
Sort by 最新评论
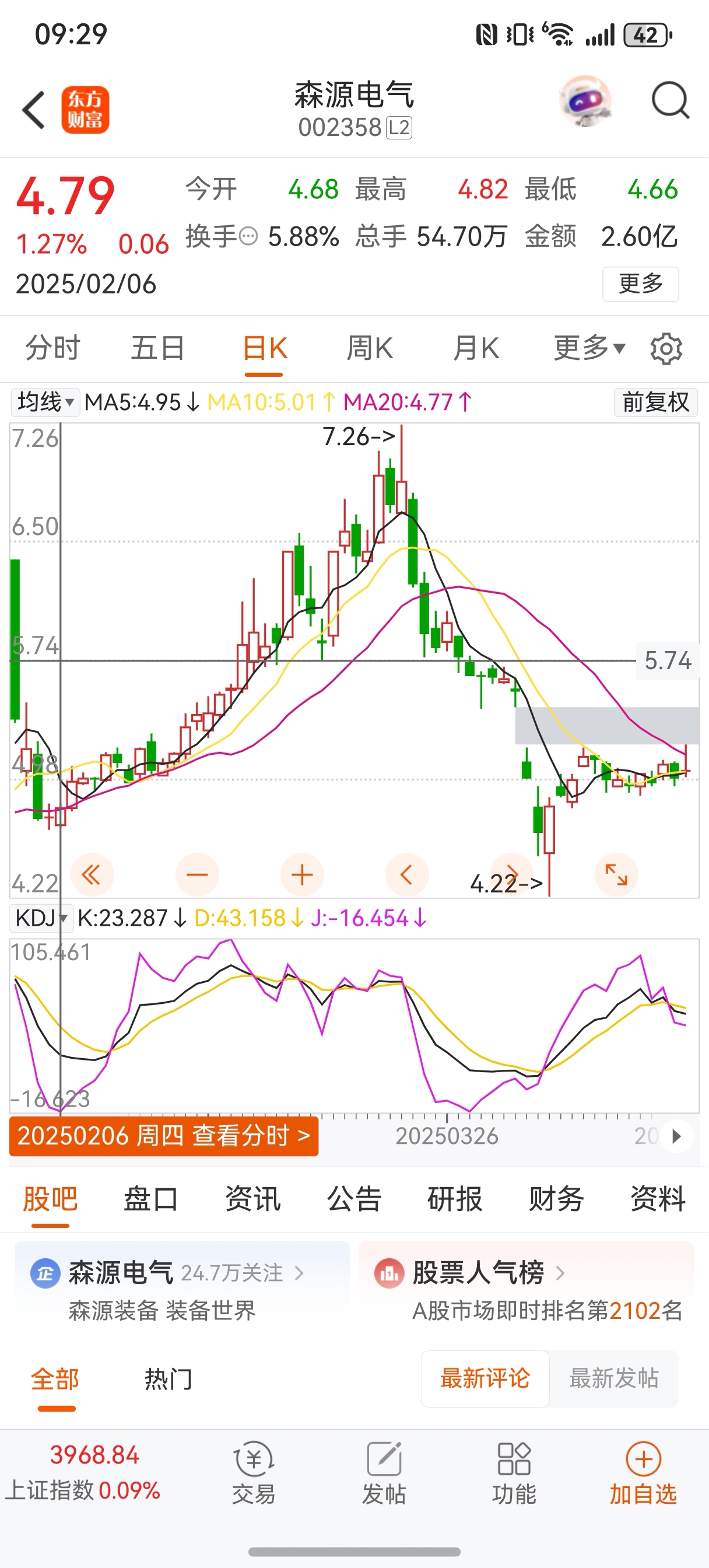(x=485, y=1378)
